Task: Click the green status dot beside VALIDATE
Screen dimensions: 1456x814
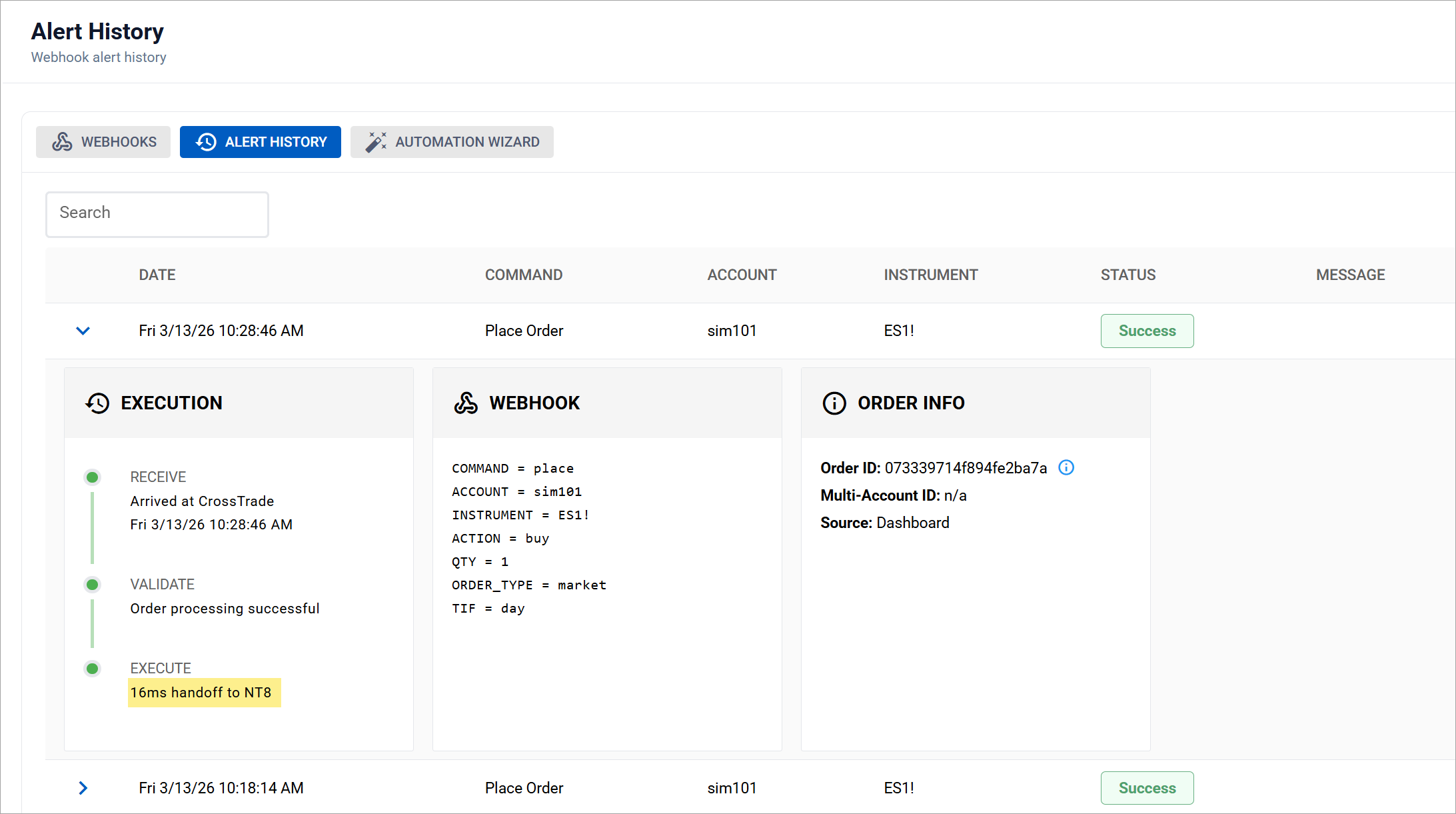Action: pos(92,585)
